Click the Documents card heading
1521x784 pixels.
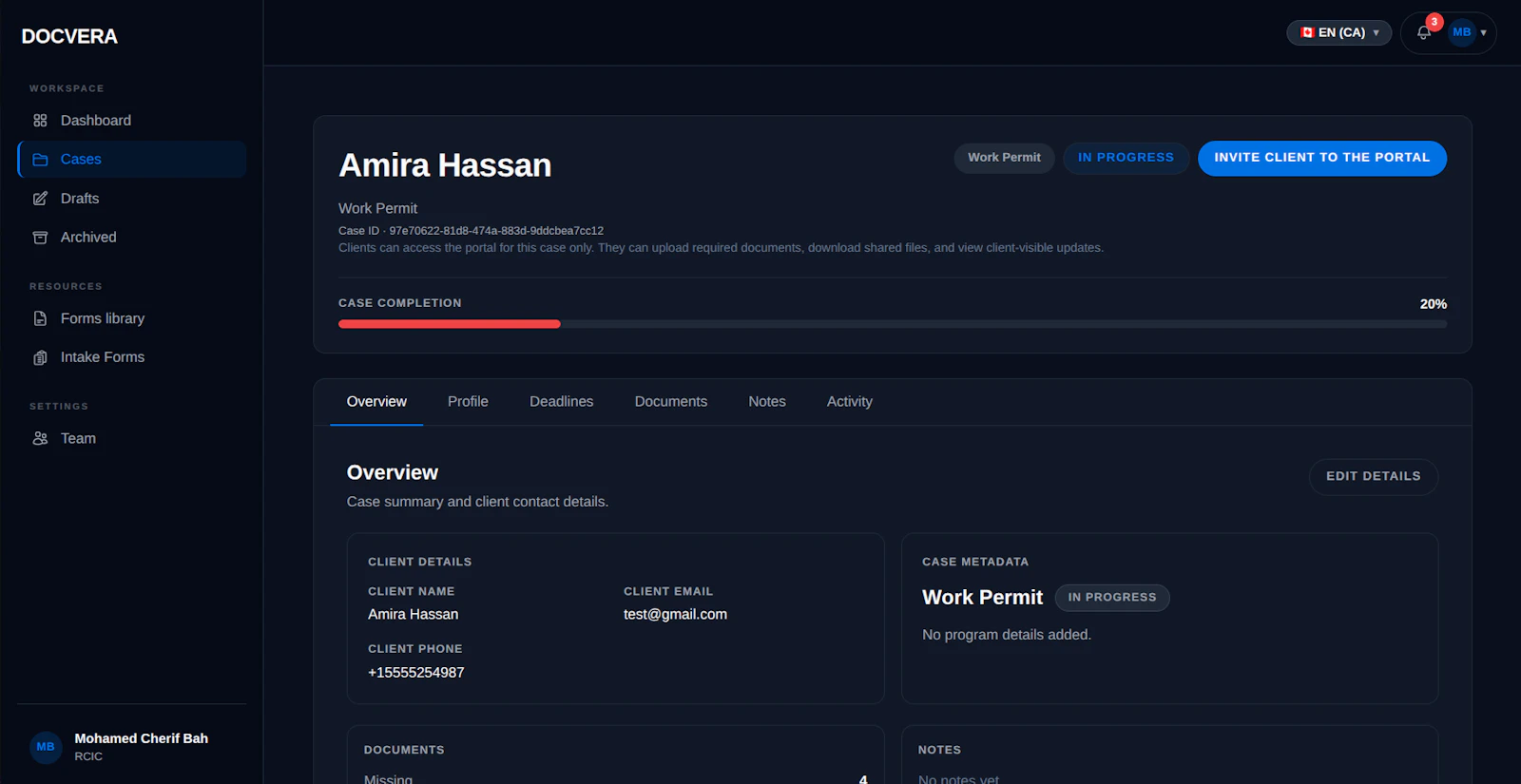click(404, 750)
